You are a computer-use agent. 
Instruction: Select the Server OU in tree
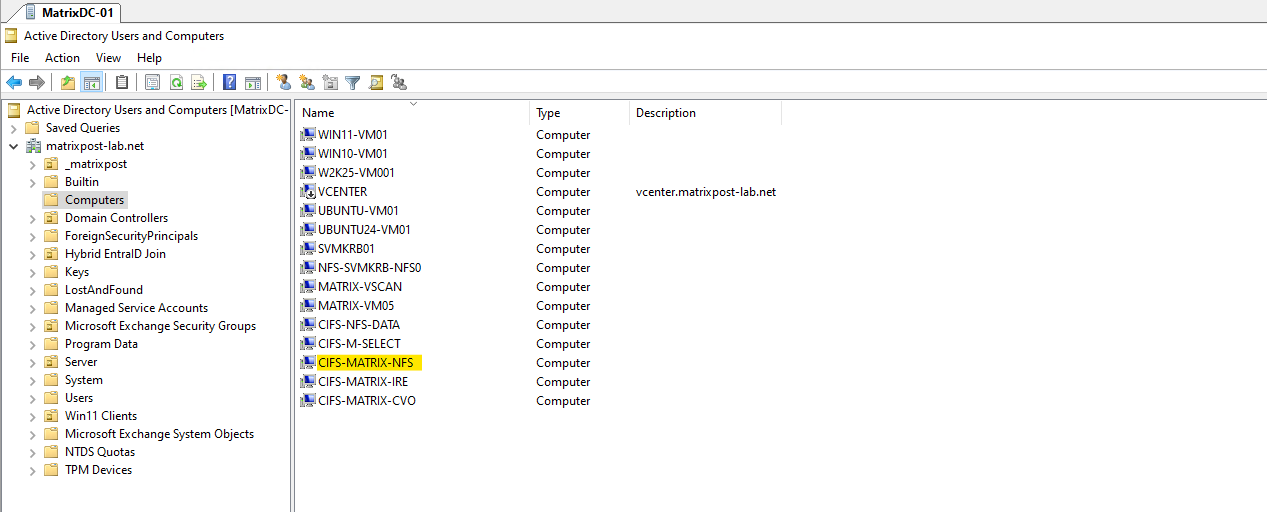pos(81,362)
